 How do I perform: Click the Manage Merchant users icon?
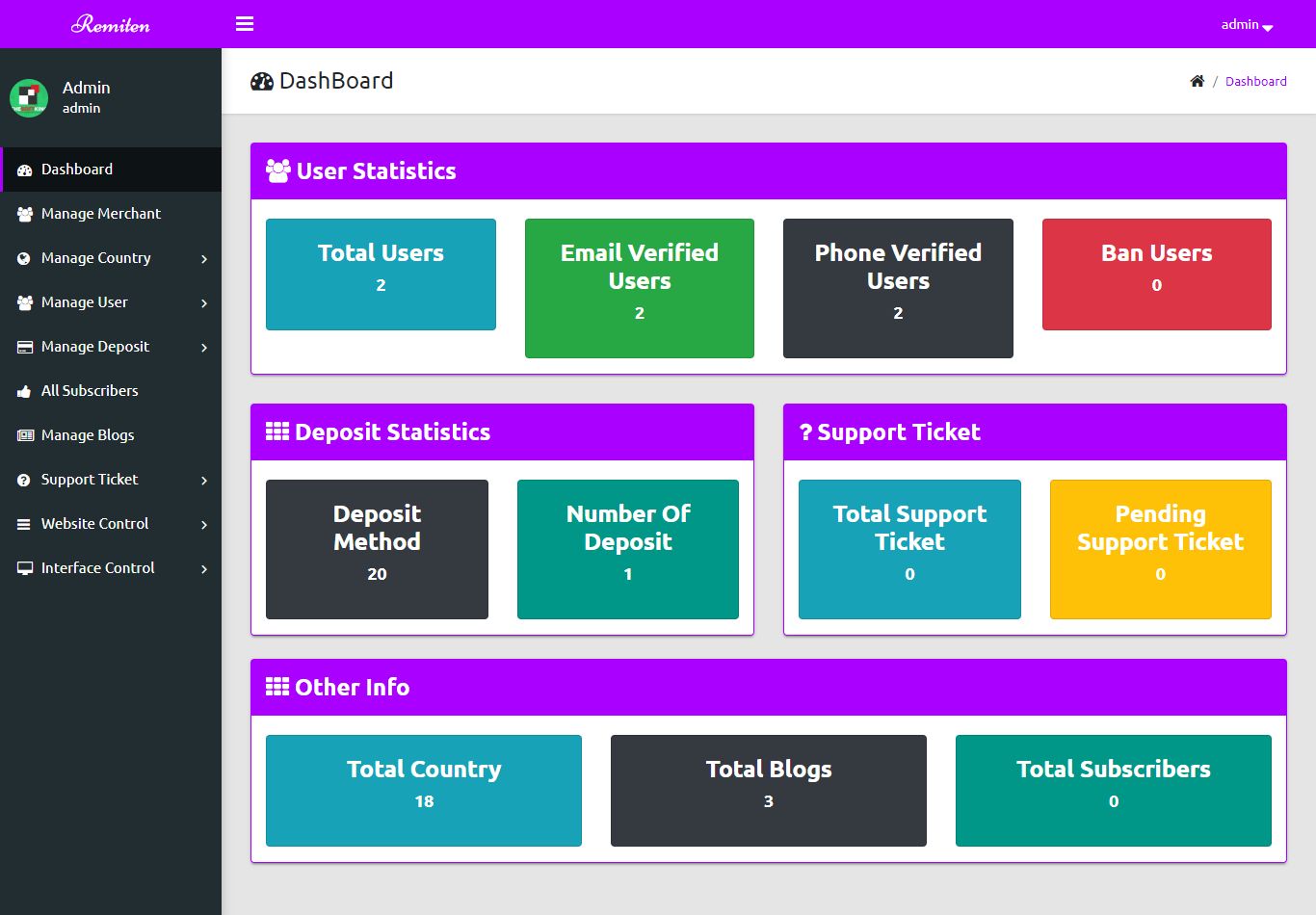click(25, 214)
